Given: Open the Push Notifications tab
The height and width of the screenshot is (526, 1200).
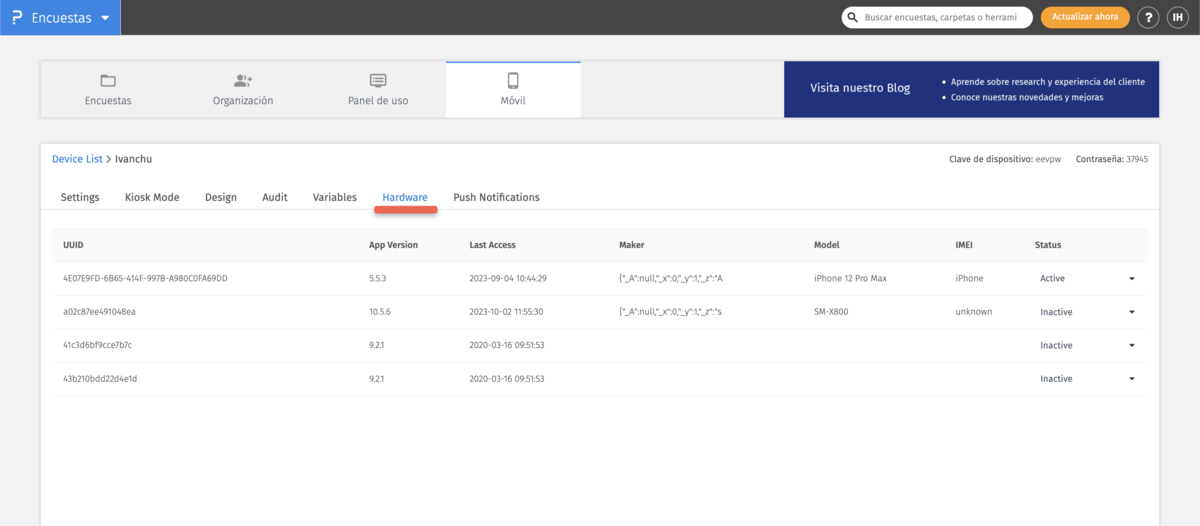Looking at the screenshot, I should (x=496, y=197).
